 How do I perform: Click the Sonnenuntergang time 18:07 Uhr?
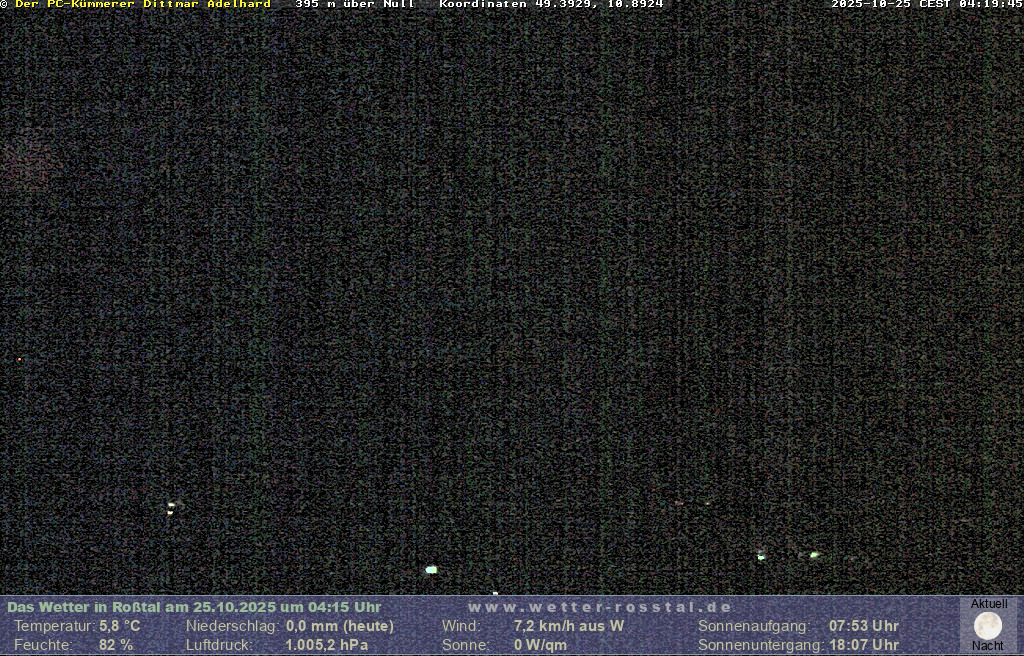[x=863, y=645]
